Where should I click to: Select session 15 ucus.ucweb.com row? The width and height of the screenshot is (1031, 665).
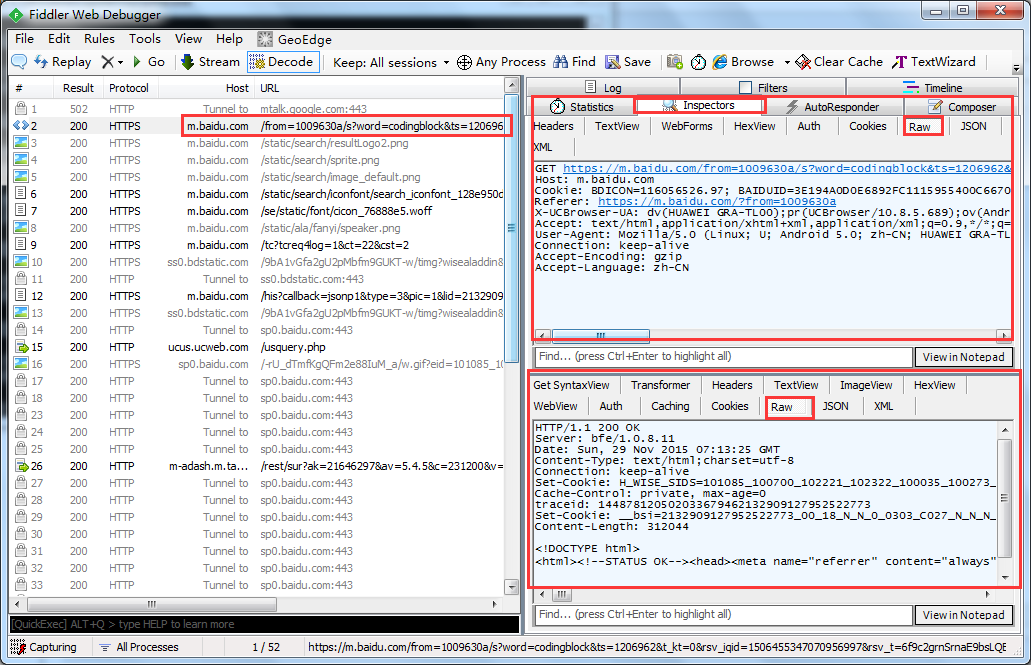[x=257, y=347]
